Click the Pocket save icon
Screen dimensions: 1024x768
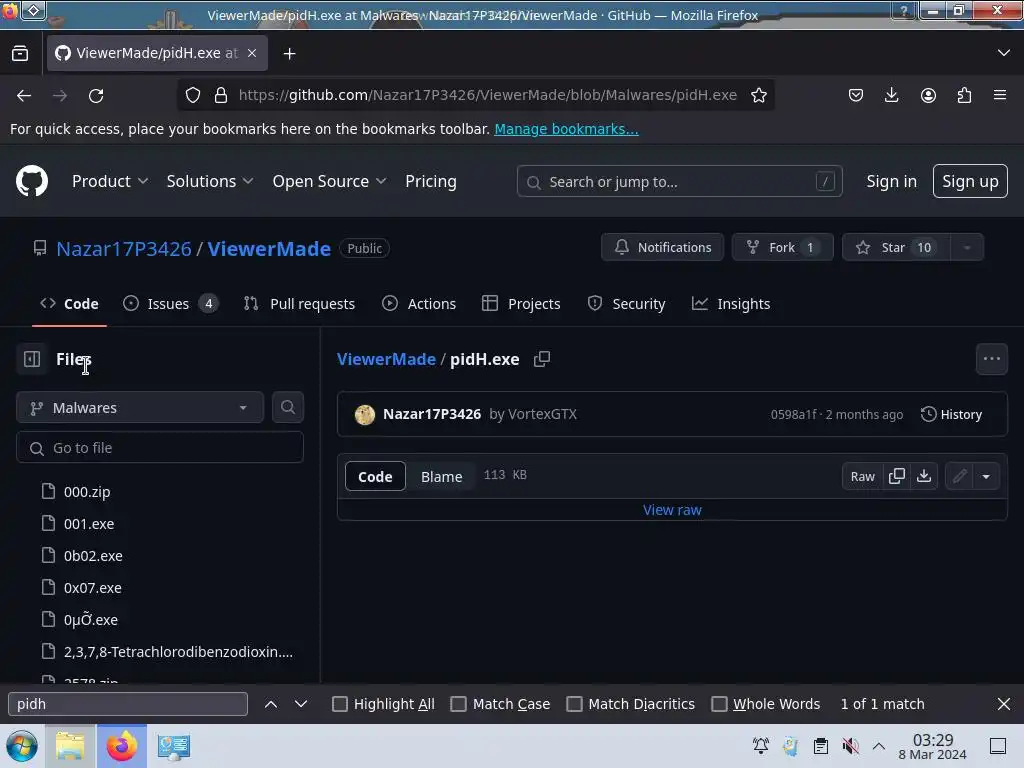pyautogui.click(x=856, y=95)
